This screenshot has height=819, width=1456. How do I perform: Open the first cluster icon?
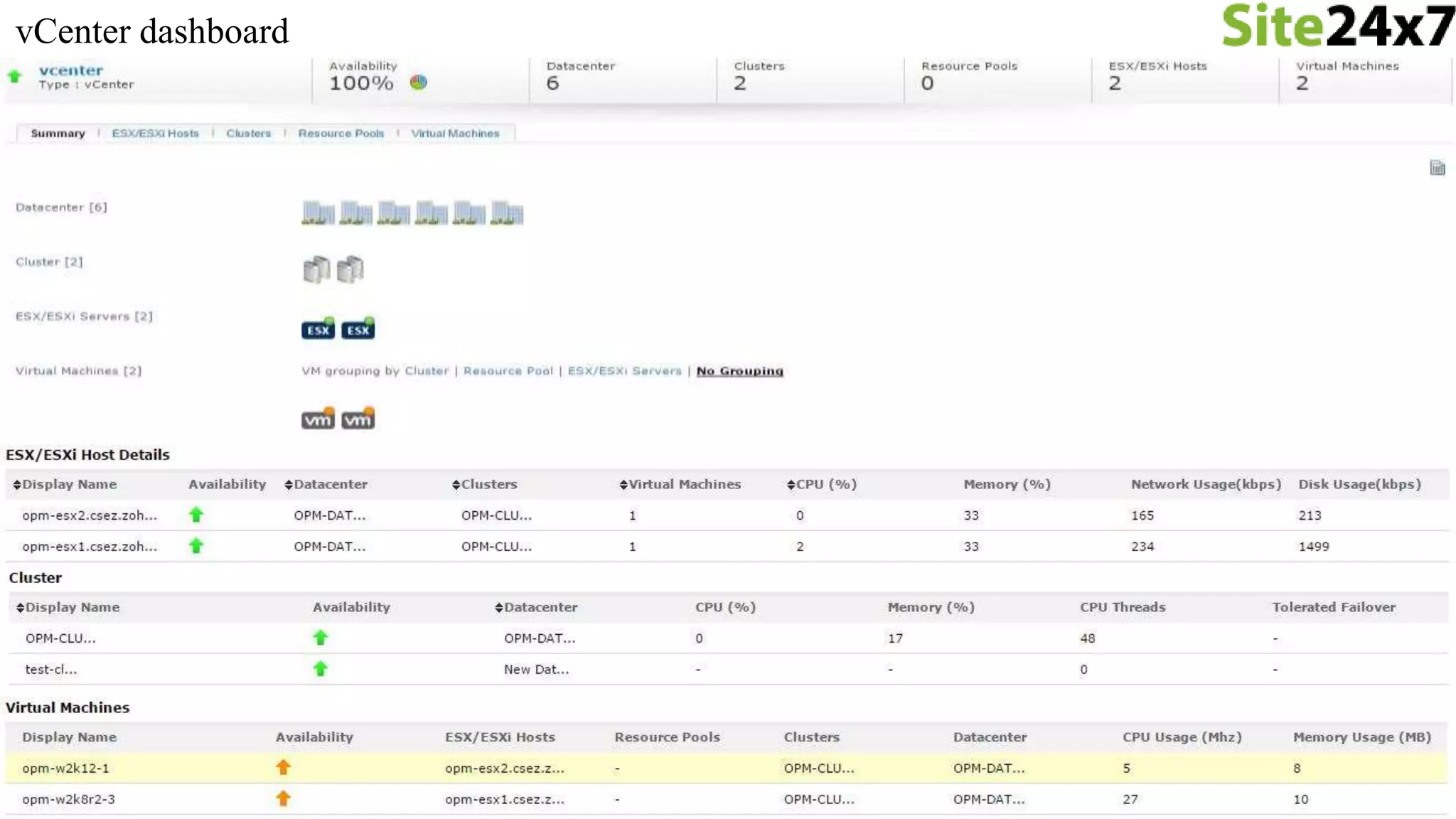tap(317, 269)
